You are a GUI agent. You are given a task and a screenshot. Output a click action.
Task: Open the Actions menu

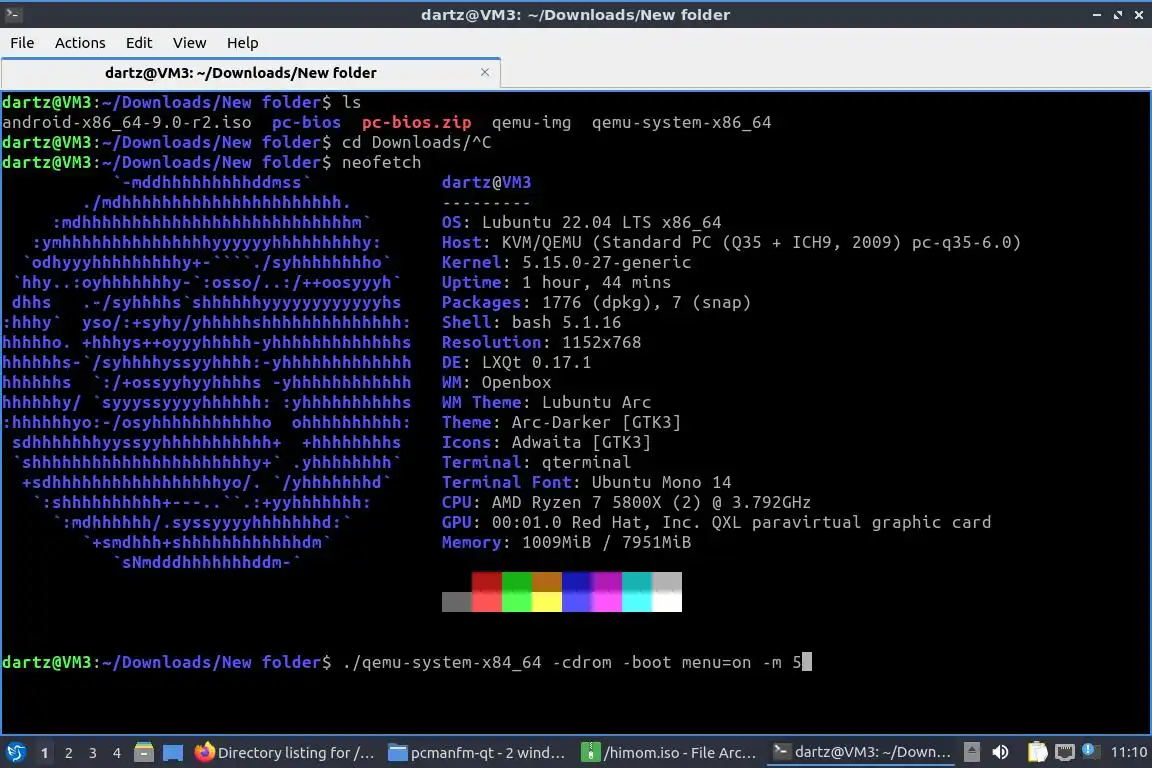pyautogui.click(x=80, y=43)
